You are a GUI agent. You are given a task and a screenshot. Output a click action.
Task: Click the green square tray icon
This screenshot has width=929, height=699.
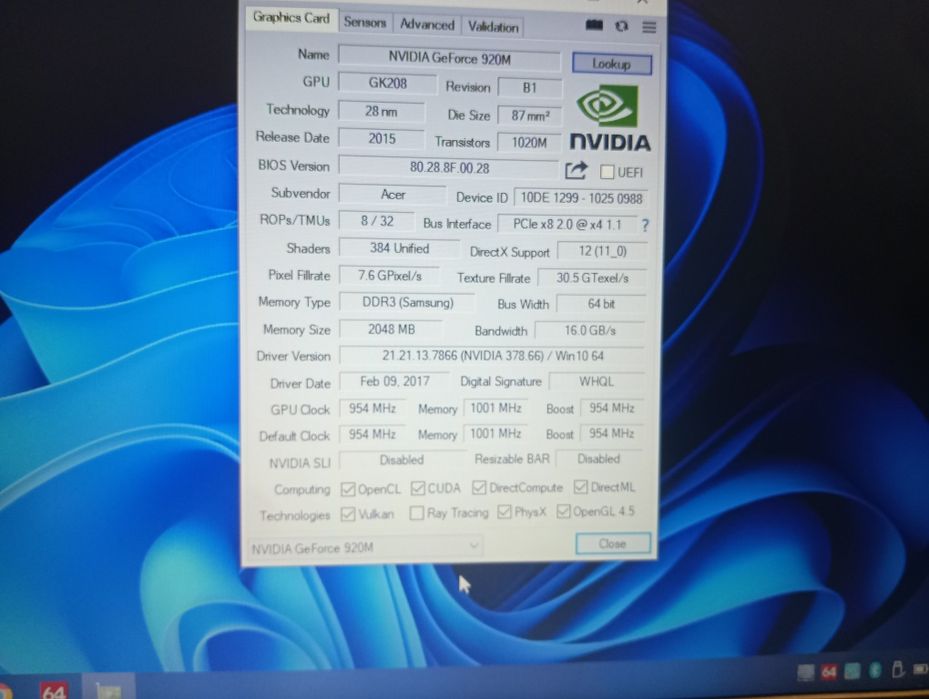(852, 671)
